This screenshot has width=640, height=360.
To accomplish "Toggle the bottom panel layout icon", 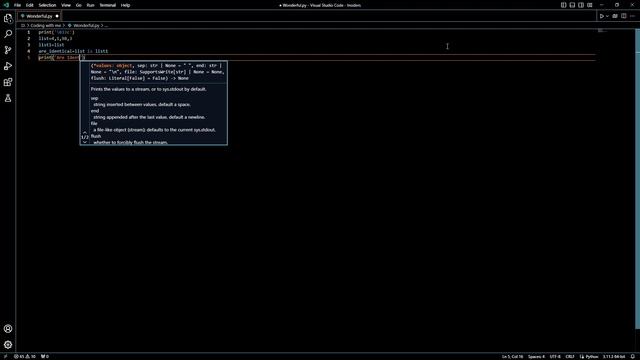I will tap(572, 5).
